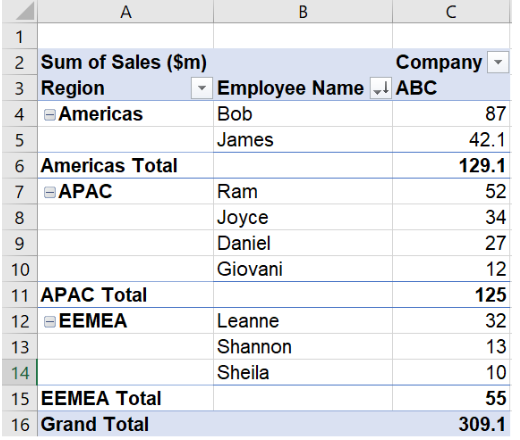Viewport: 520px width, 440px height.
Task: Open the Employee Name sort dropdown
Action: coord(381,88)
